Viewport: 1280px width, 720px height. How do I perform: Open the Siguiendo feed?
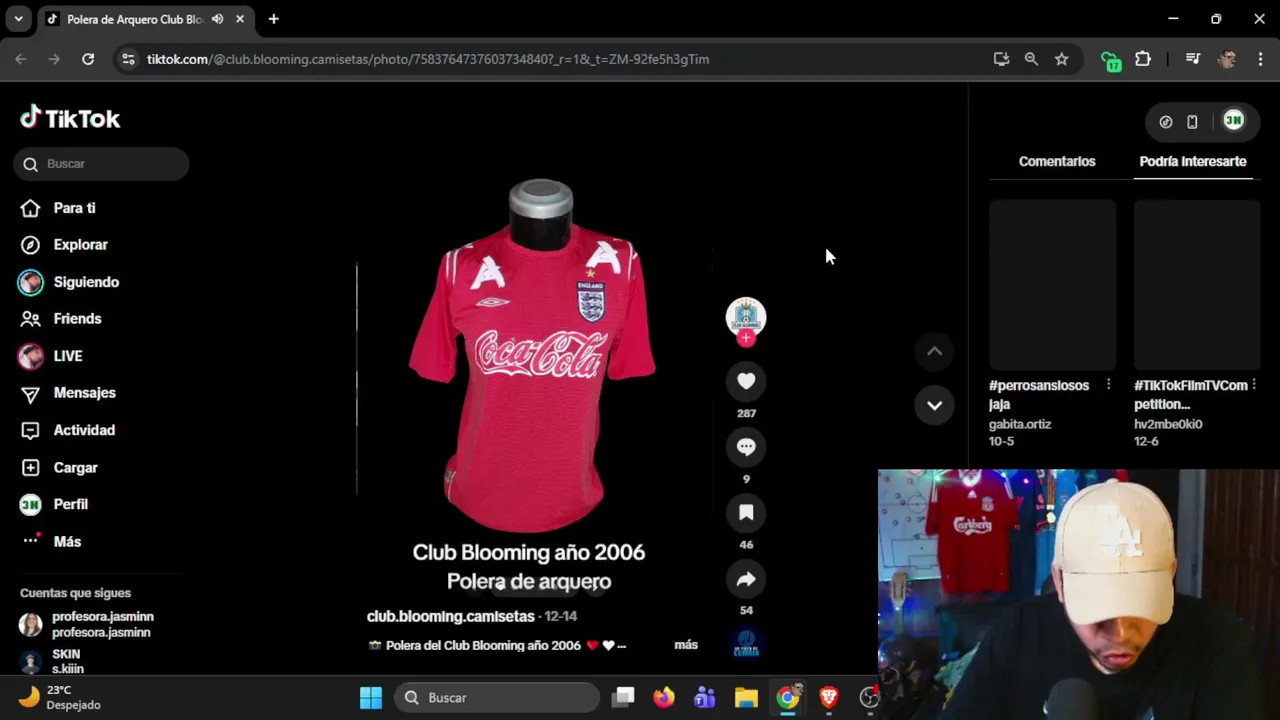tap(68, 282)
